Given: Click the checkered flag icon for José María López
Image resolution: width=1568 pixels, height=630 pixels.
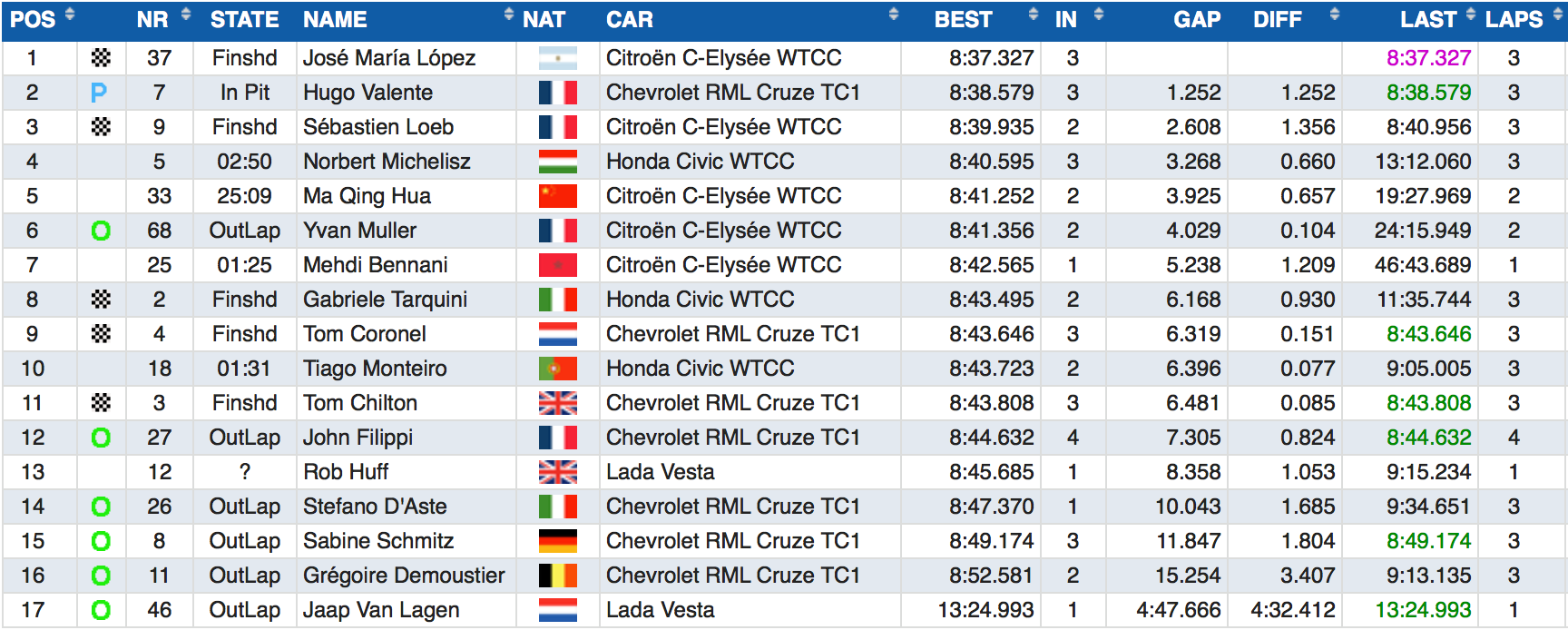Looking at the screenshot, I should (101, 58).
